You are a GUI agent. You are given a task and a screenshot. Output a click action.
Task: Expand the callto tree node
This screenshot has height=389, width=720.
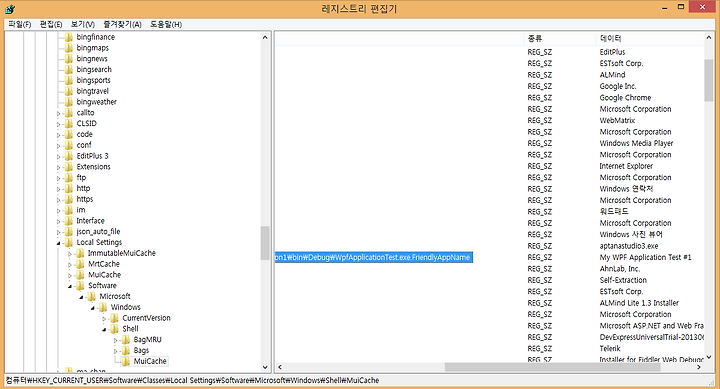click(x=58, y=113)
